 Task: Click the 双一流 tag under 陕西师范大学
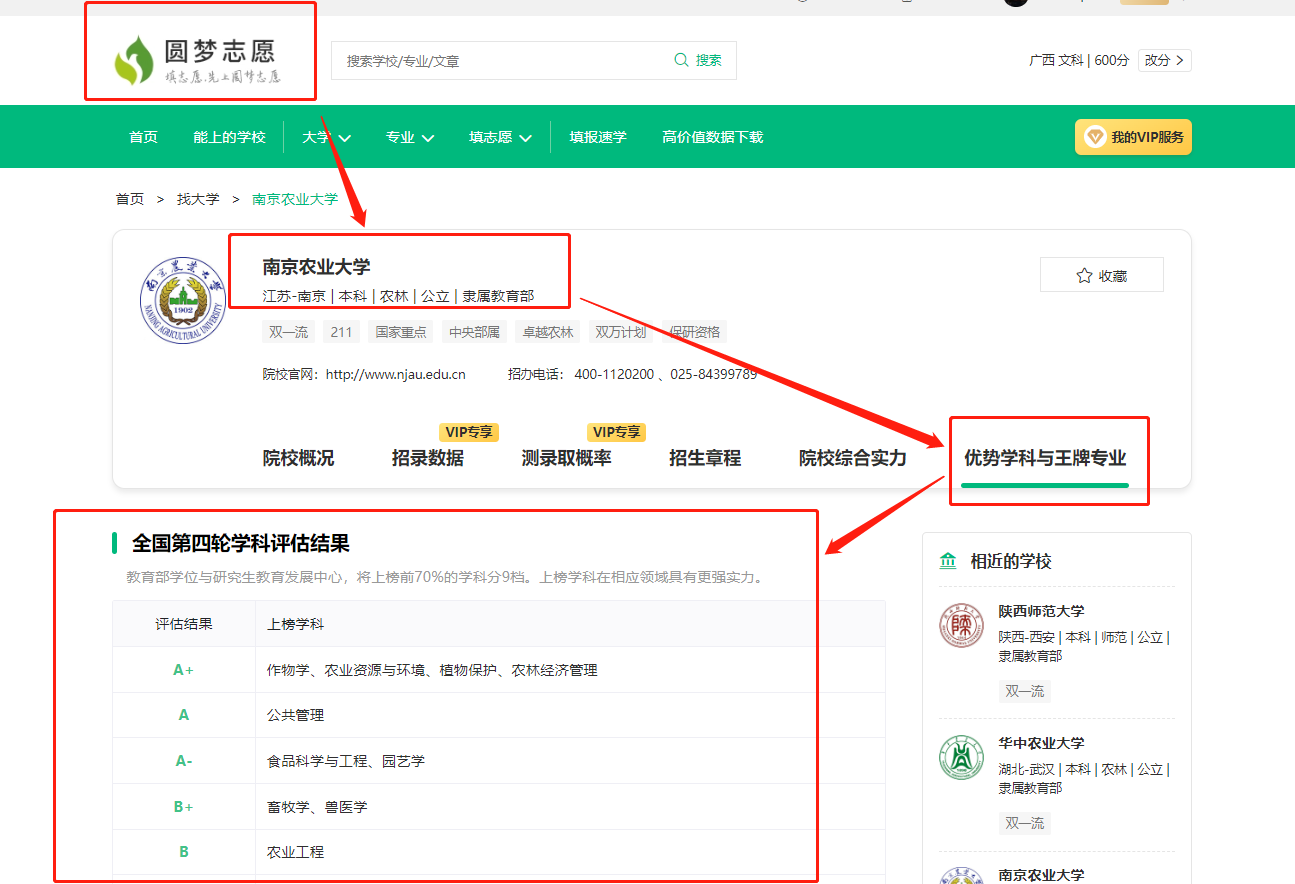click(x=1025, y=691)
